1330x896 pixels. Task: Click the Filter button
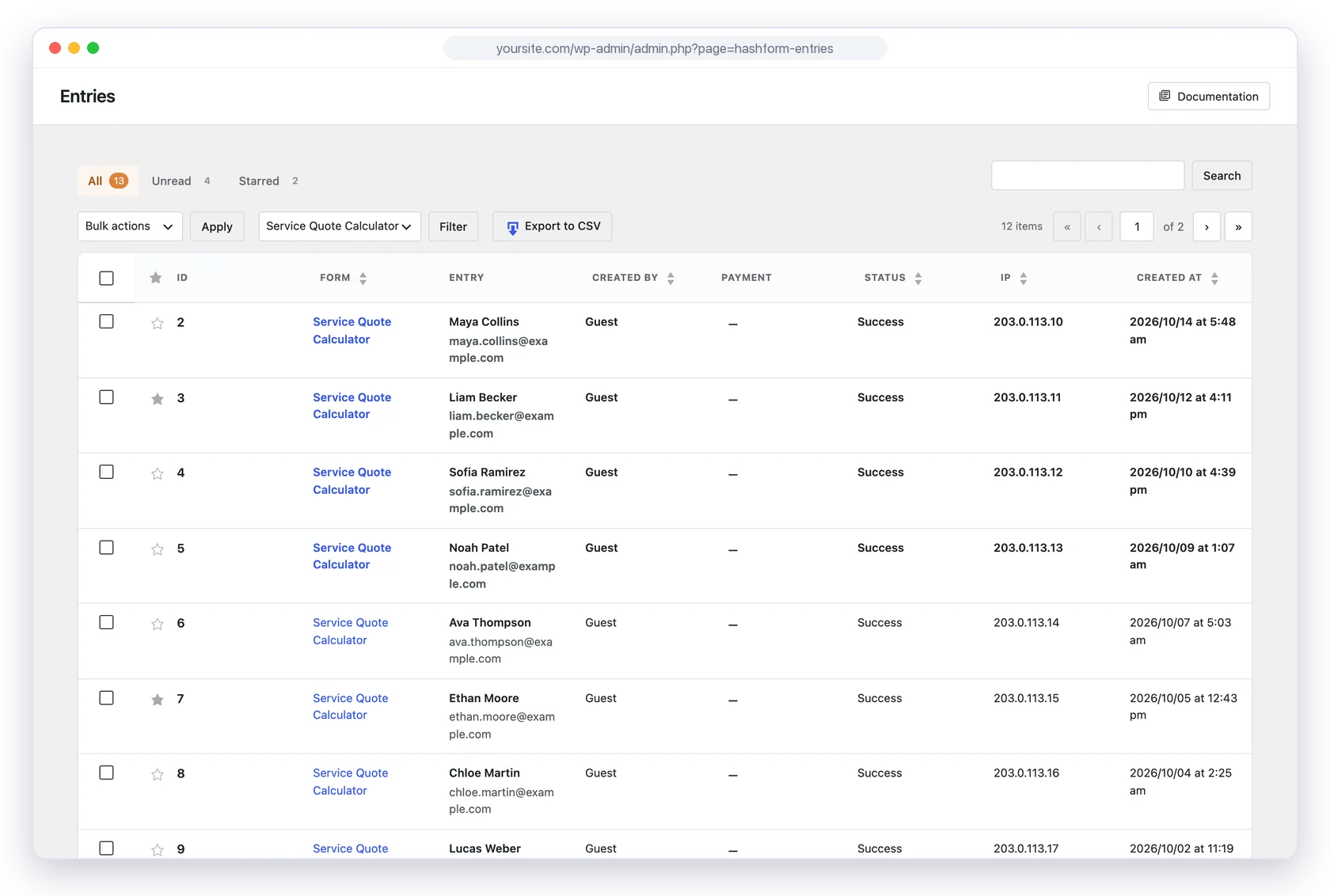pyautogui.click(x=454, y=226)
